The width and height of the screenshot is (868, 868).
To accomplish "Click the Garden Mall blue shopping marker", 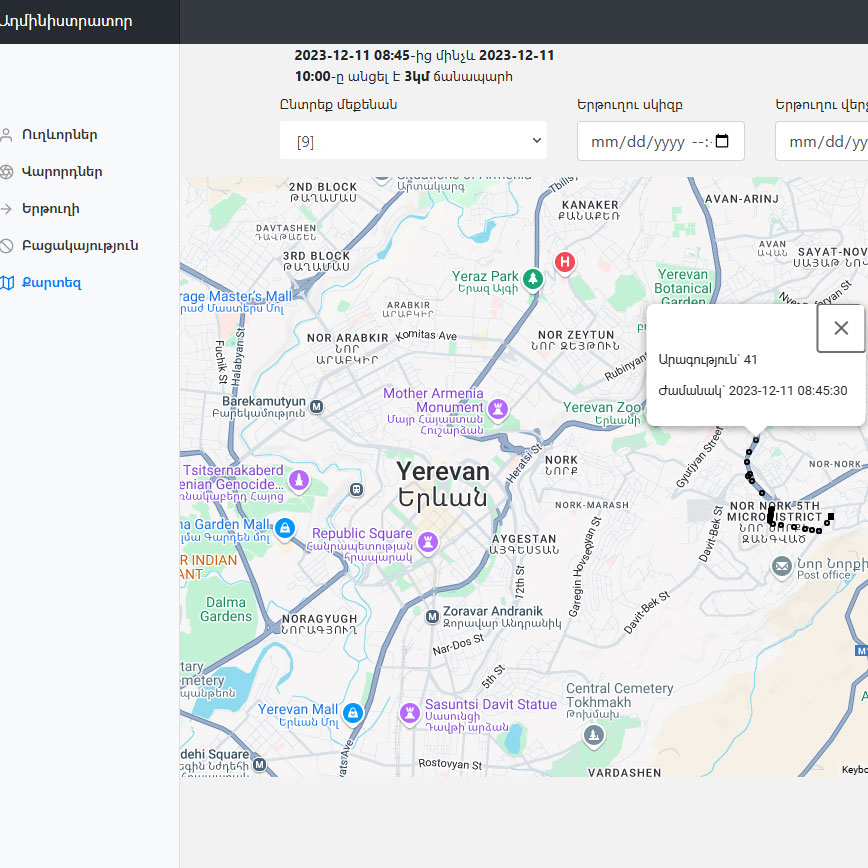I will pyautogui.click(x=285, y=528).
